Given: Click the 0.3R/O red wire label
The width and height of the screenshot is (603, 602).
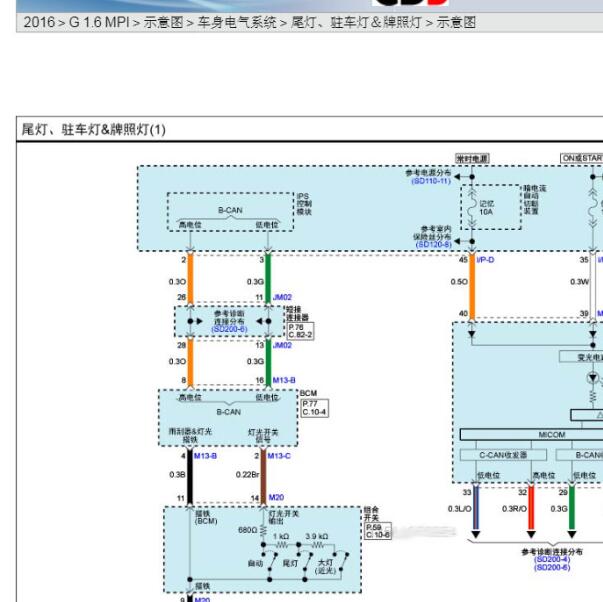Looking at the screenshot, I should (x=514, y=509).
